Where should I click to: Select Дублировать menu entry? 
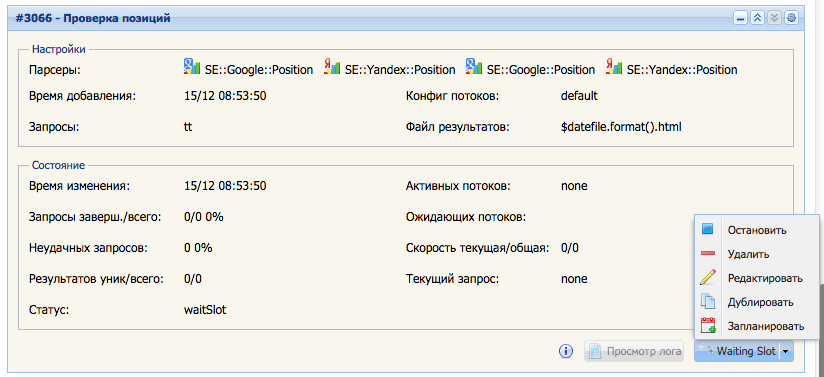click(x=757, y=302)
